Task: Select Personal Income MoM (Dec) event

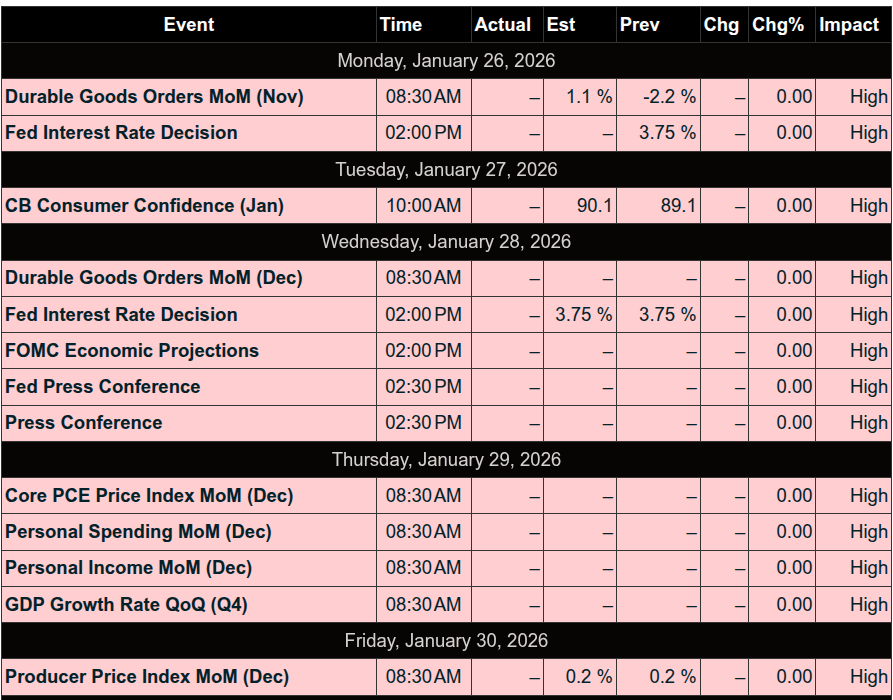Action: [128, 568]
